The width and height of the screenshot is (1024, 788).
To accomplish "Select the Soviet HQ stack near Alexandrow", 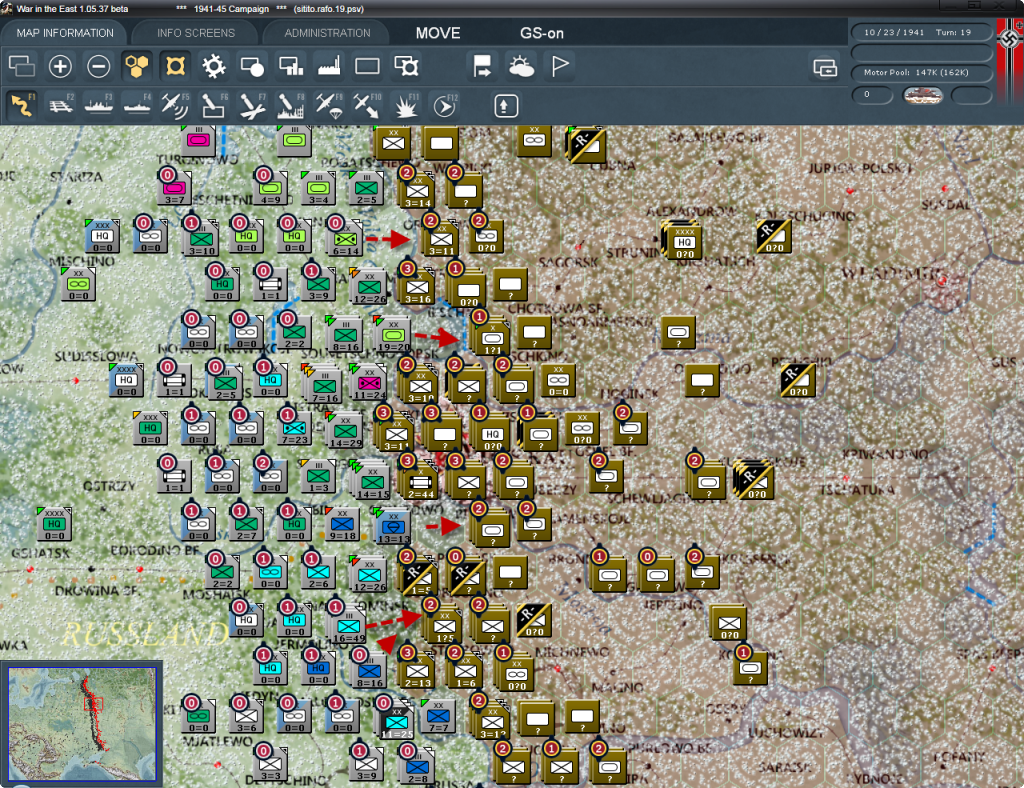I will (682, 240).
